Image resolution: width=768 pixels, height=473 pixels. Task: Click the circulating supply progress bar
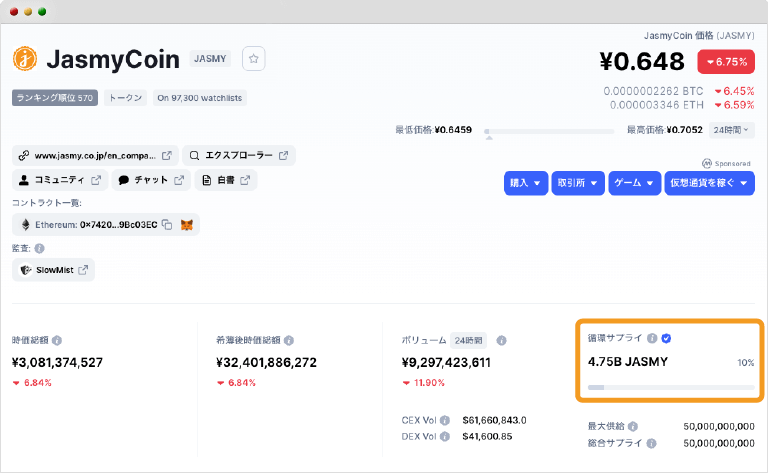point(671,387)
